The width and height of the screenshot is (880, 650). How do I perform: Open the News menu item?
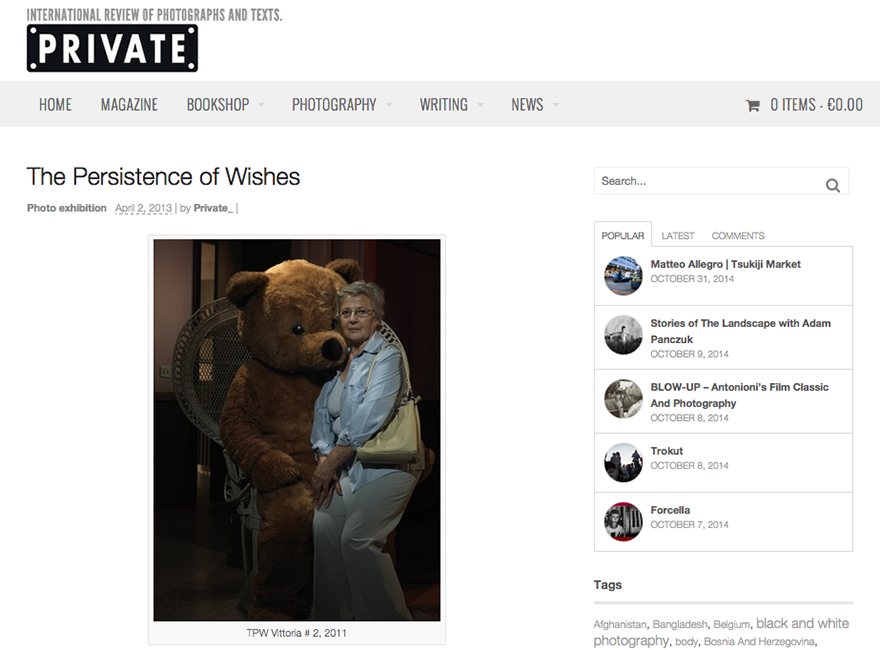527,105
